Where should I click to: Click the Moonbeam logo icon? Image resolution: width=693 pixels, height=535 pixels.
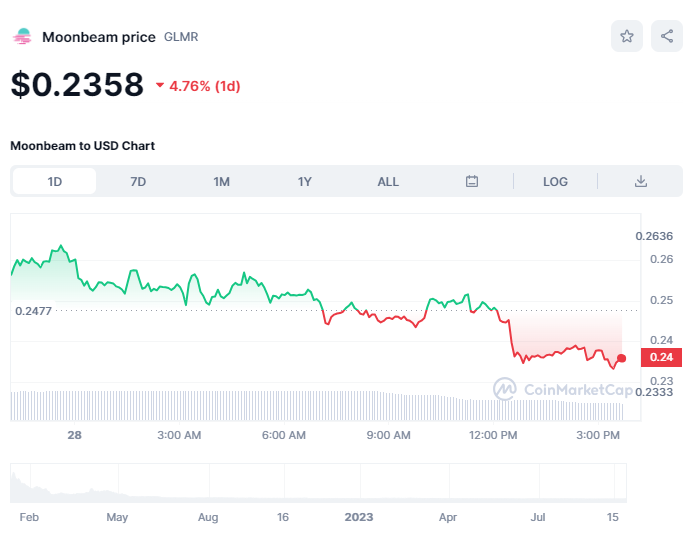pyautogui.click(x=22, y=37)
